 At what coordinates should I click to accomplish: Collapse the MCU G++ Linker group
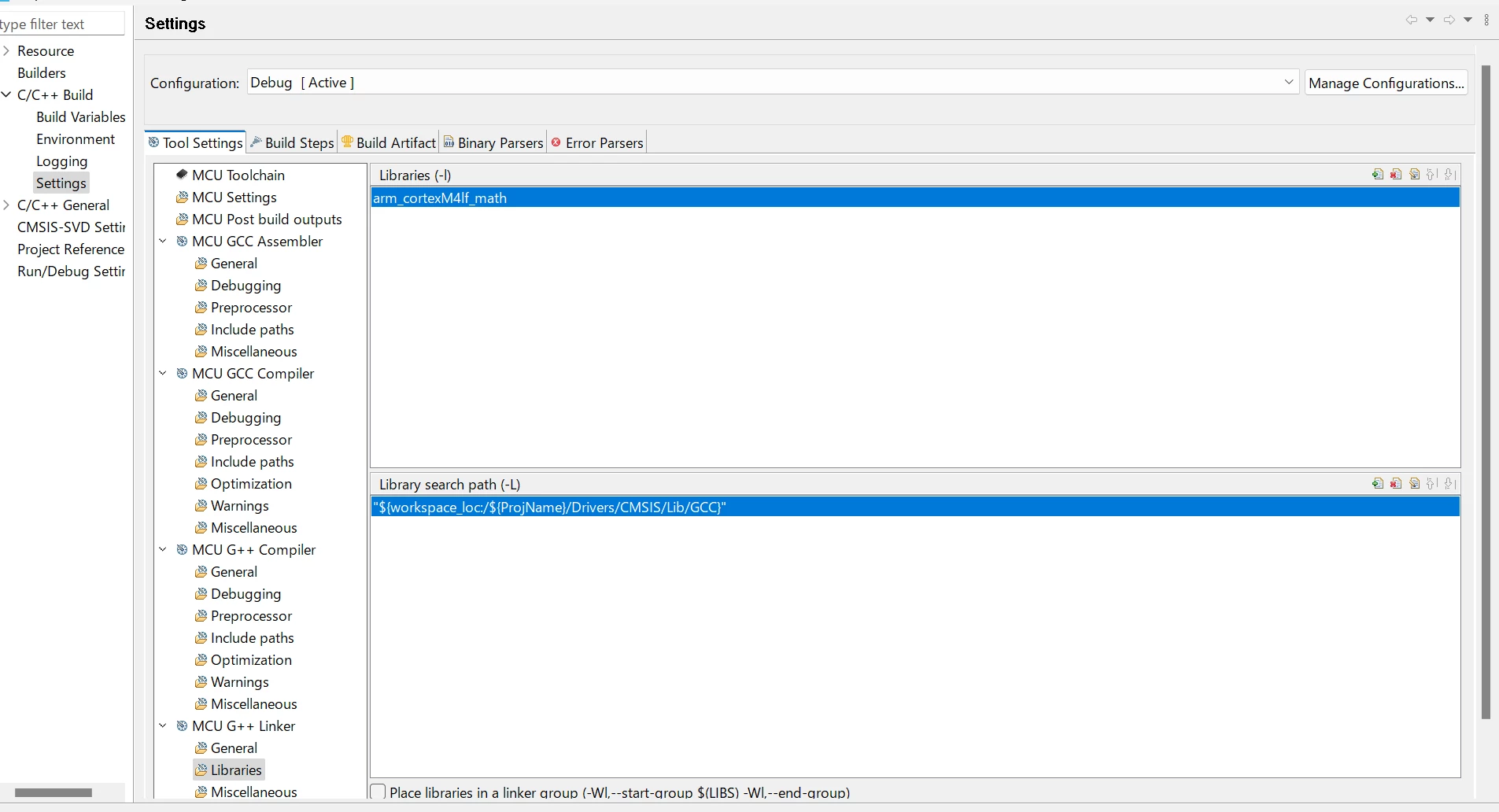164,726
